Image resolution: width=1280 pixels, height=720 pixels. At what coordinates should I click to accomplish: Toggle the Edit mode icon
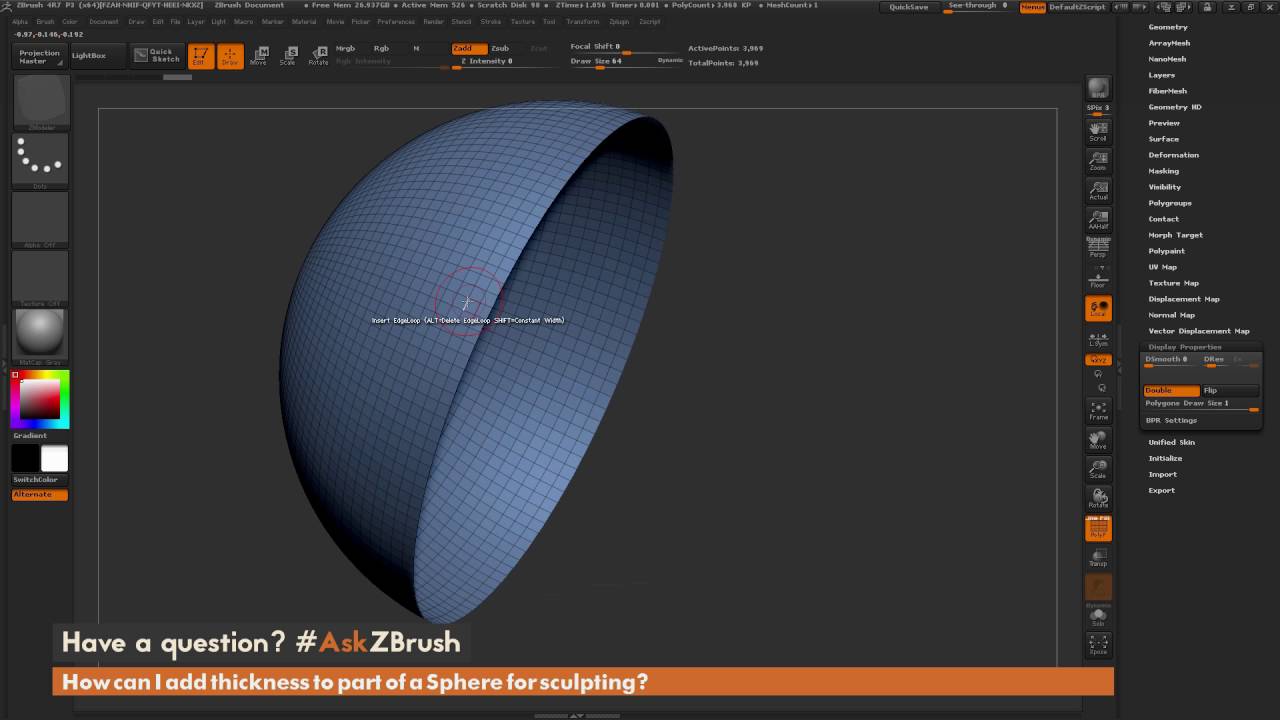pyautogui.click(x=200, y=56)
